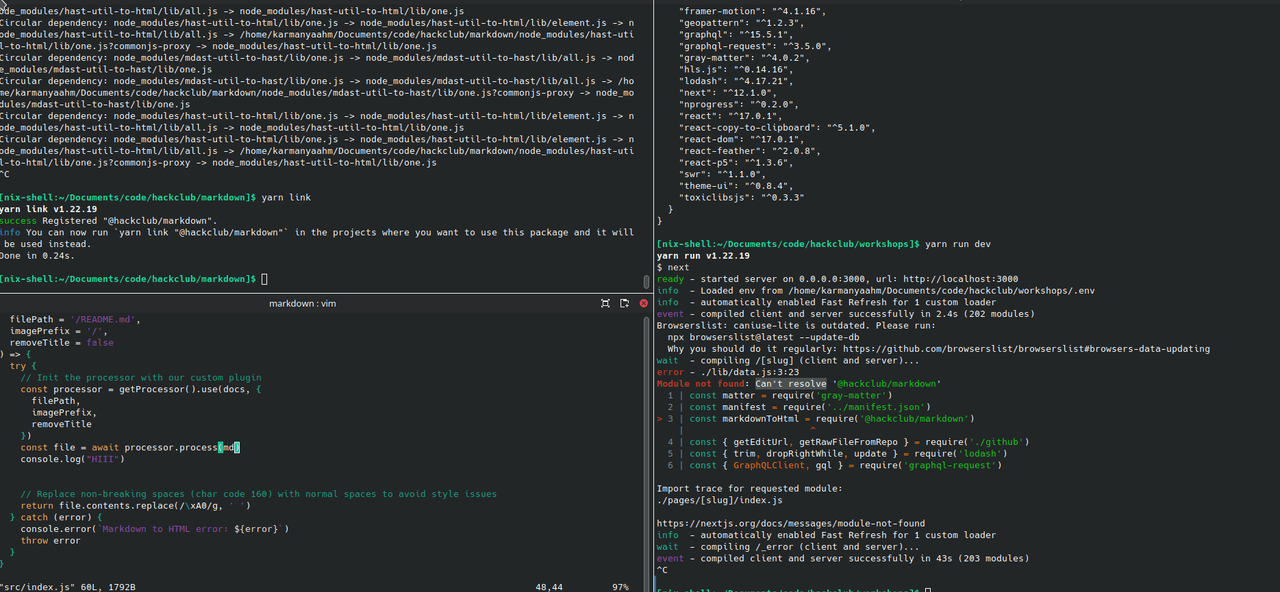Viewport: 1280px width, 592px height.
Task: Focus the markdown shell prompt after yarn link
Action: point(264,278)
